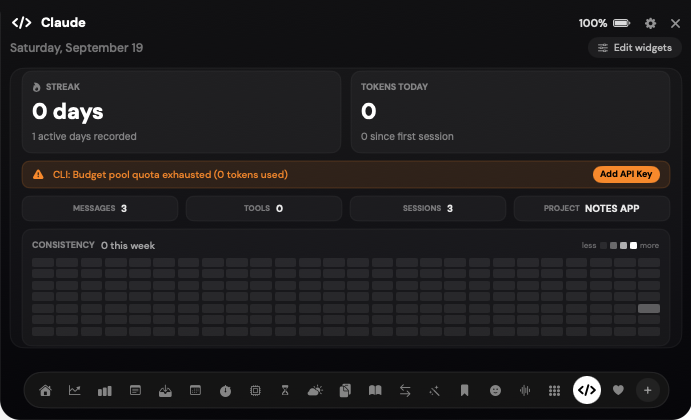The height and width of the screenshot is (420, 691).
Task: Open the line chart trends widget
Action: 74,390
